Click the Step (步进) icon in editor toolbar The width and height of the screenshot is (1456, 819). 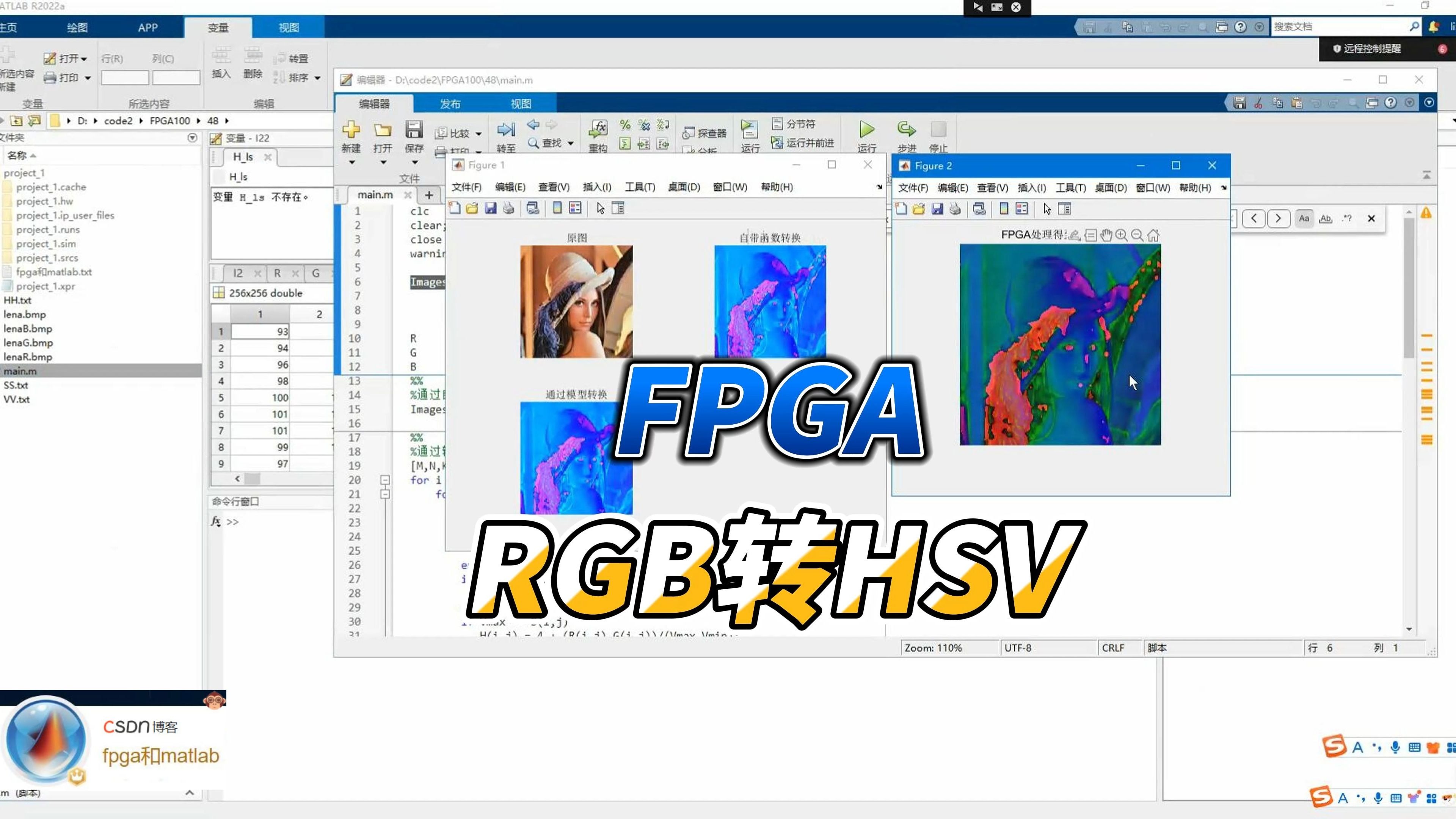(907, 130)
